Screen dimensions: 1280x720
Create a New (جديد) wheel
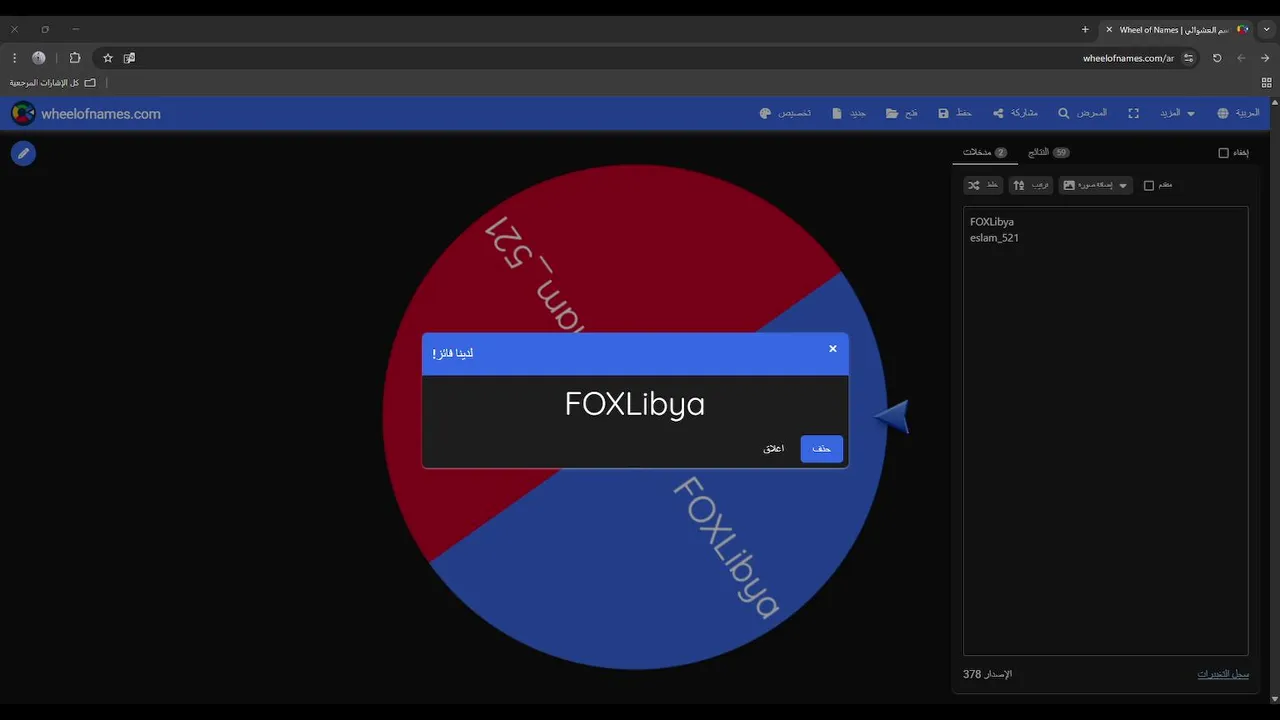849,114
